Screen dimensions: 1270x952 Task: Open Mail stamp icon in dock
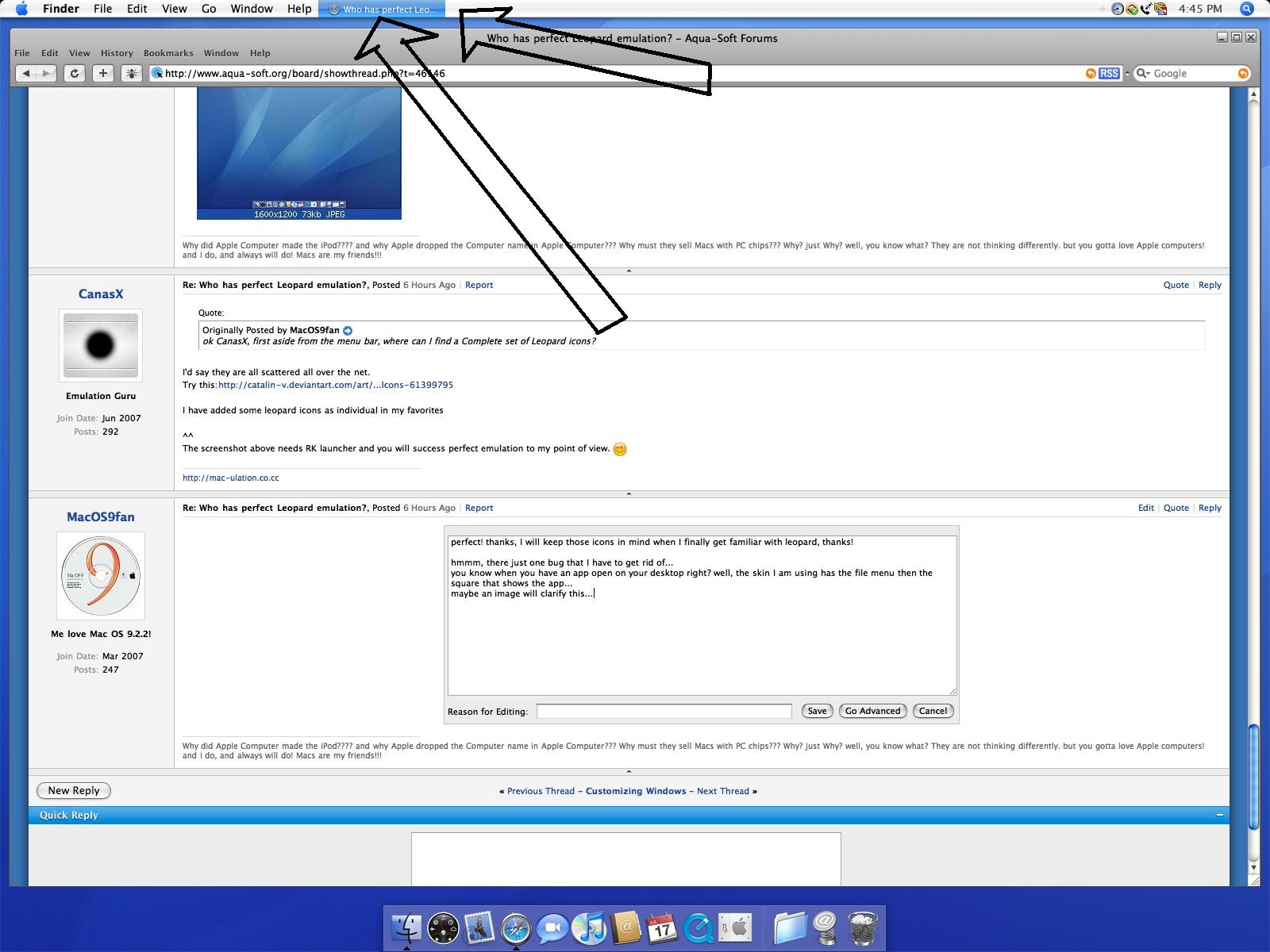pyautogui.click(x=479, y=927)
